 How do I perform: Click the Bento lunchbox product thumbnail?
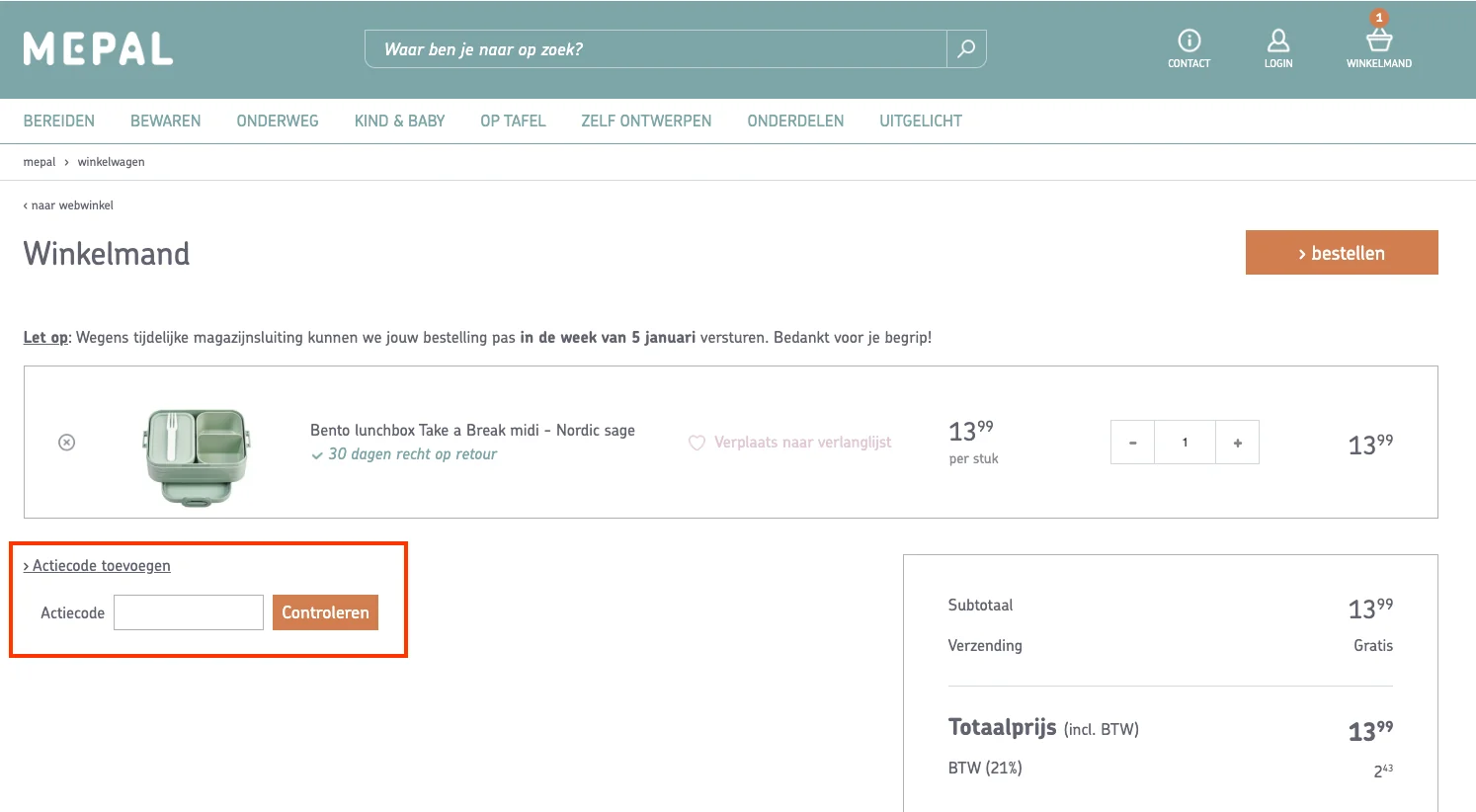click(198, 454)
